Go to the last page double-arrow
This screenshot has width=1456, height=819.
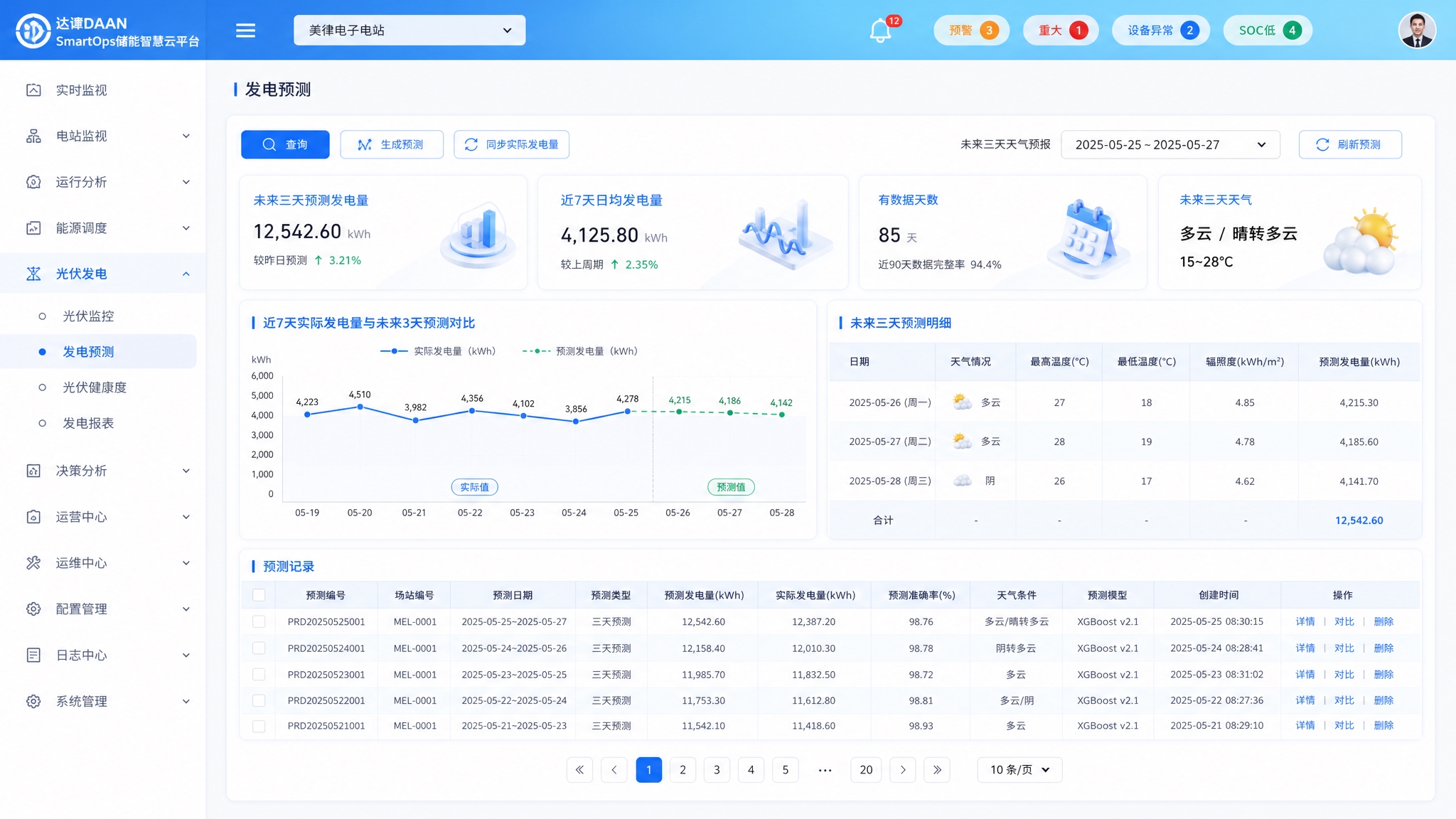coord(937,769)
